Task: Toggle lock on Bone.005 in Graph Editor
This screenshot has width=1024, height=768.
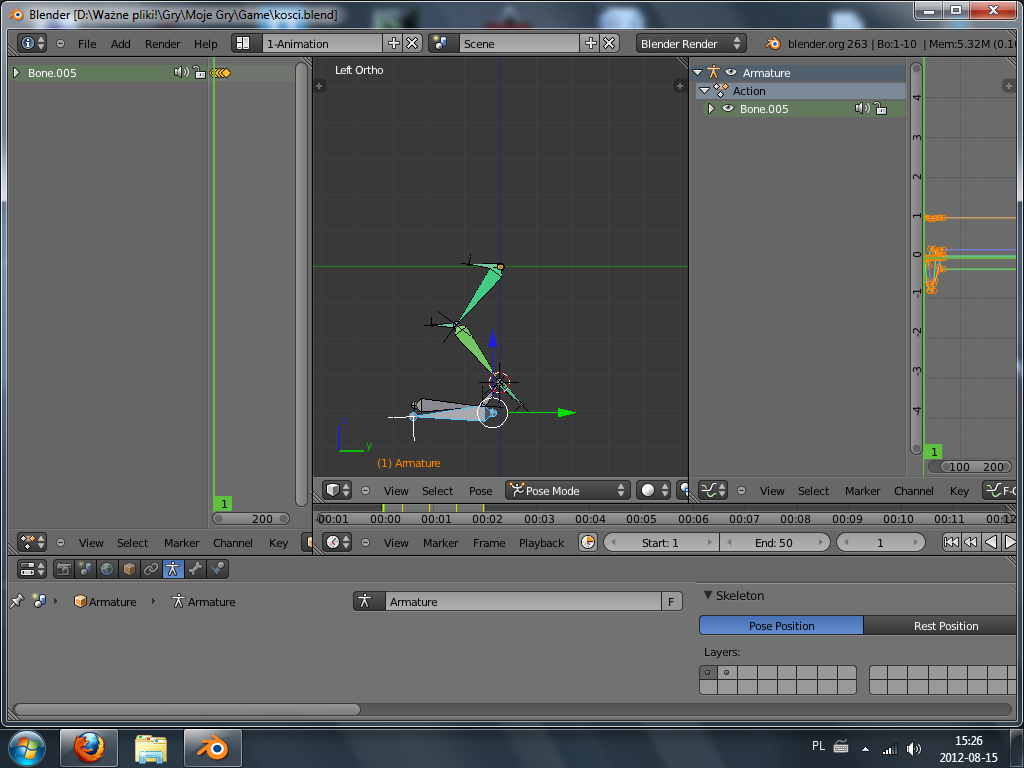Action: coord(880,108)
